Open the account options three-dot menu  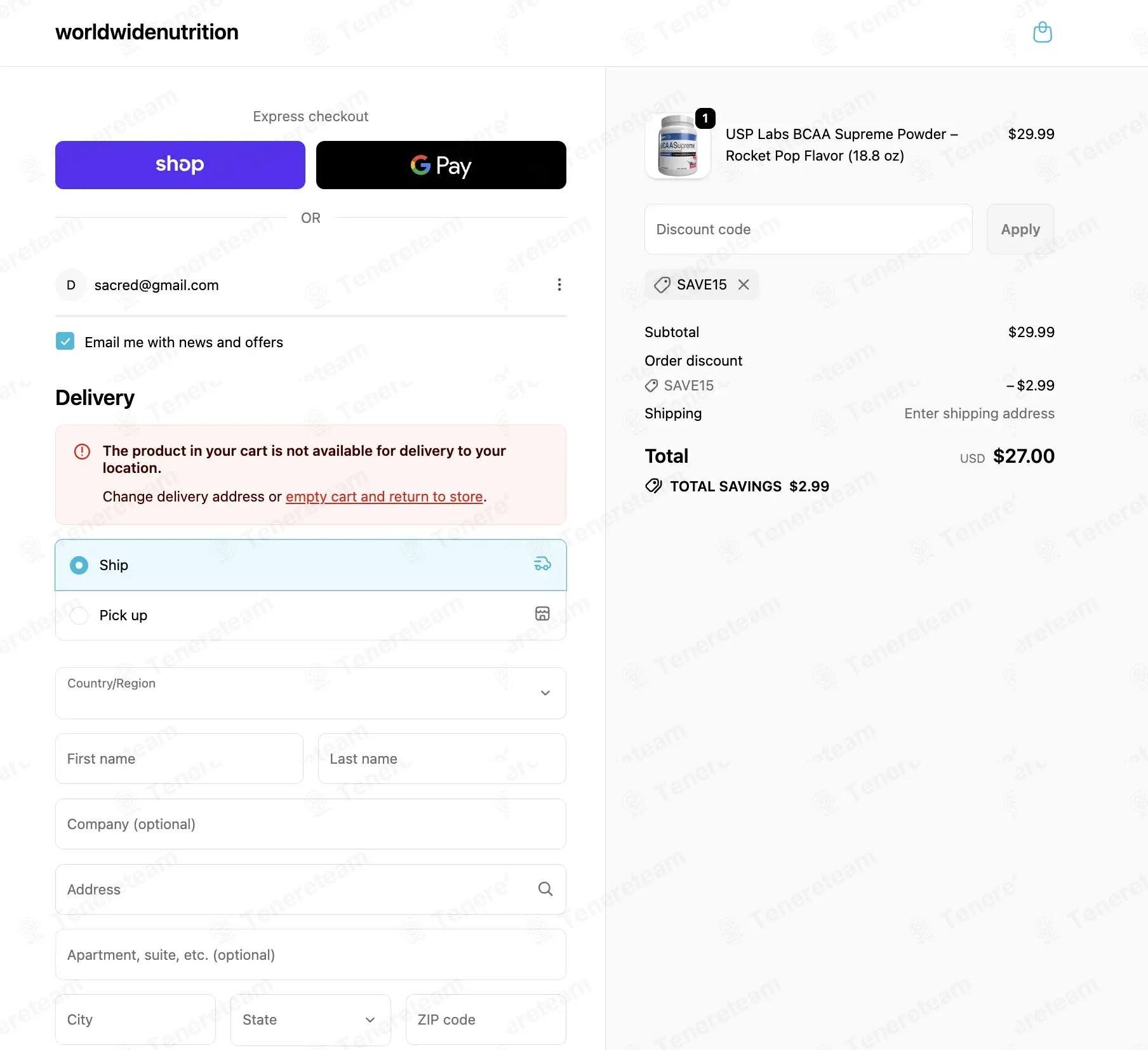[x=559, y=285]
